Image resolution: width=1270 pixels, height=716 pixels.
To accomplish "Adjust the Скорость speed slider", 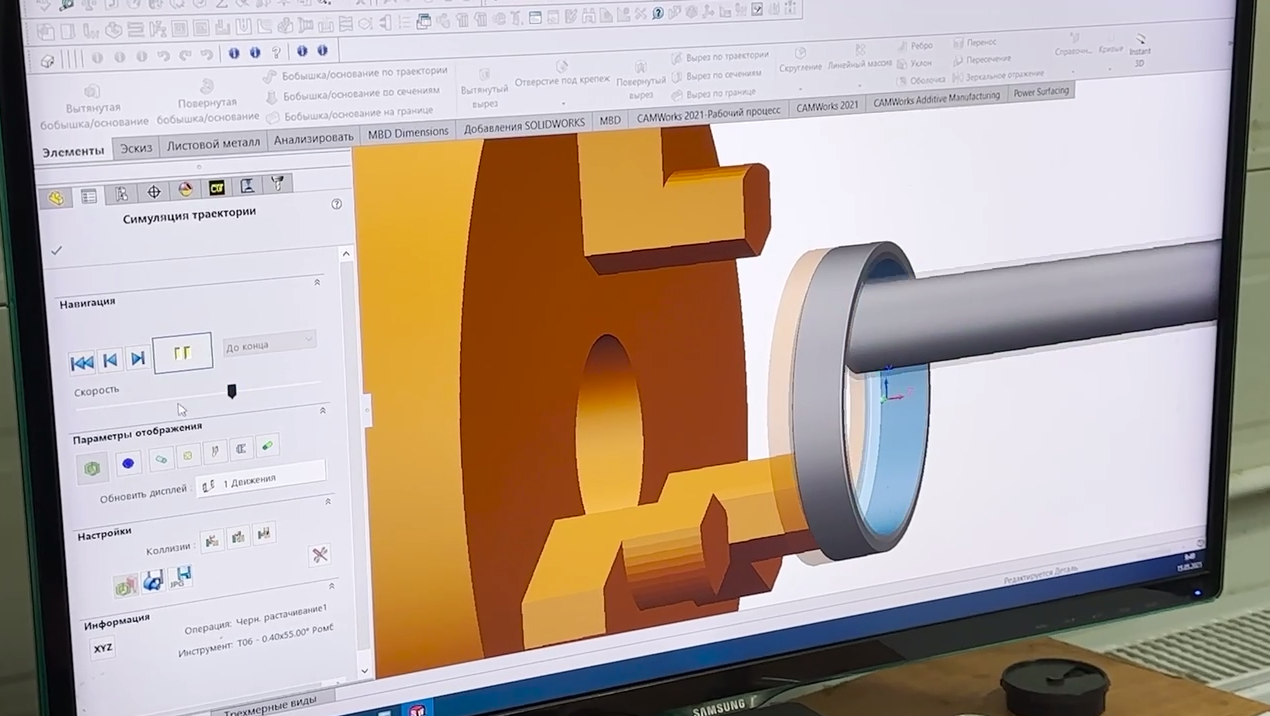I will click(x=232, y=391).
